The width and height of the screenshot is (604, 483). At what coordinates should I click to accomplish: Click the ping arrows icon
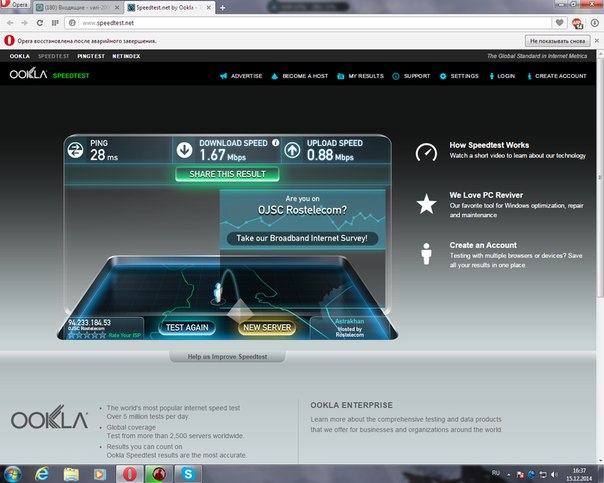point(76,150)
